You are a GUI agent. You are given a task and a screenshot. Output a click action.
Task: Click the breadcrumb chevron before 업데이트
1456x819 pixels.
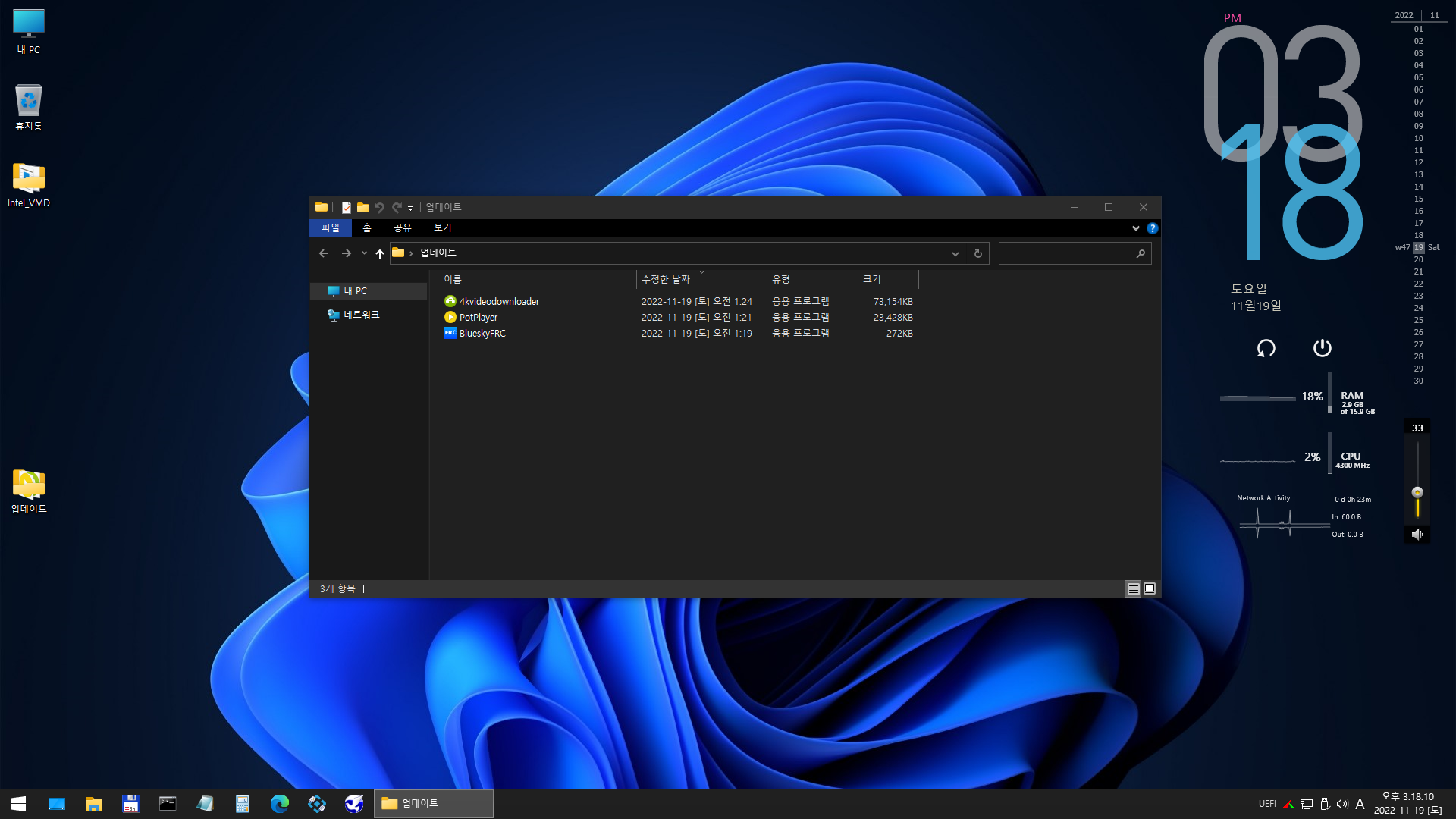pos(411,253)
